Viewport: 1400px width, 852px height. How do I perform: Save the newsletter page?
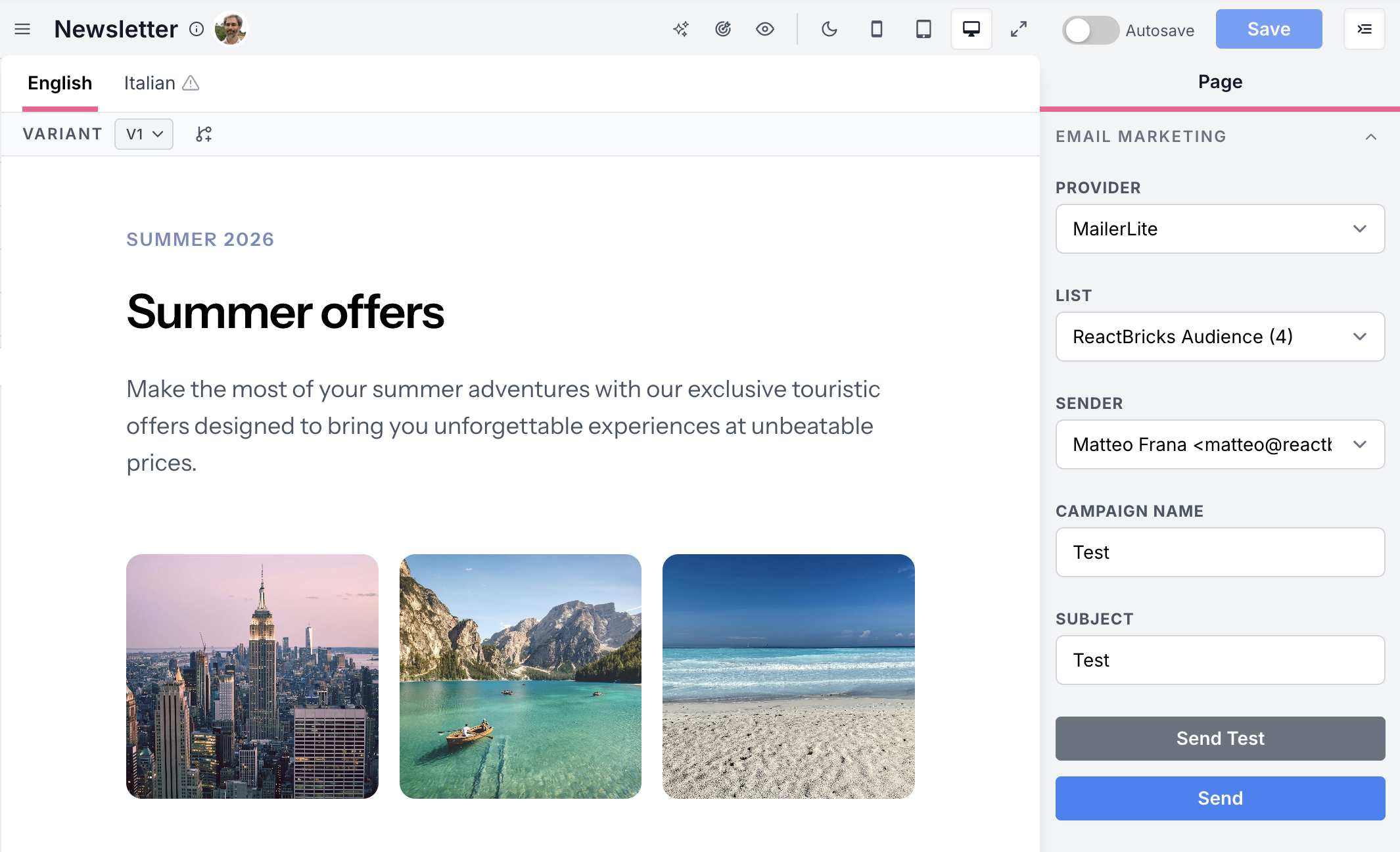coord(1269,29)
